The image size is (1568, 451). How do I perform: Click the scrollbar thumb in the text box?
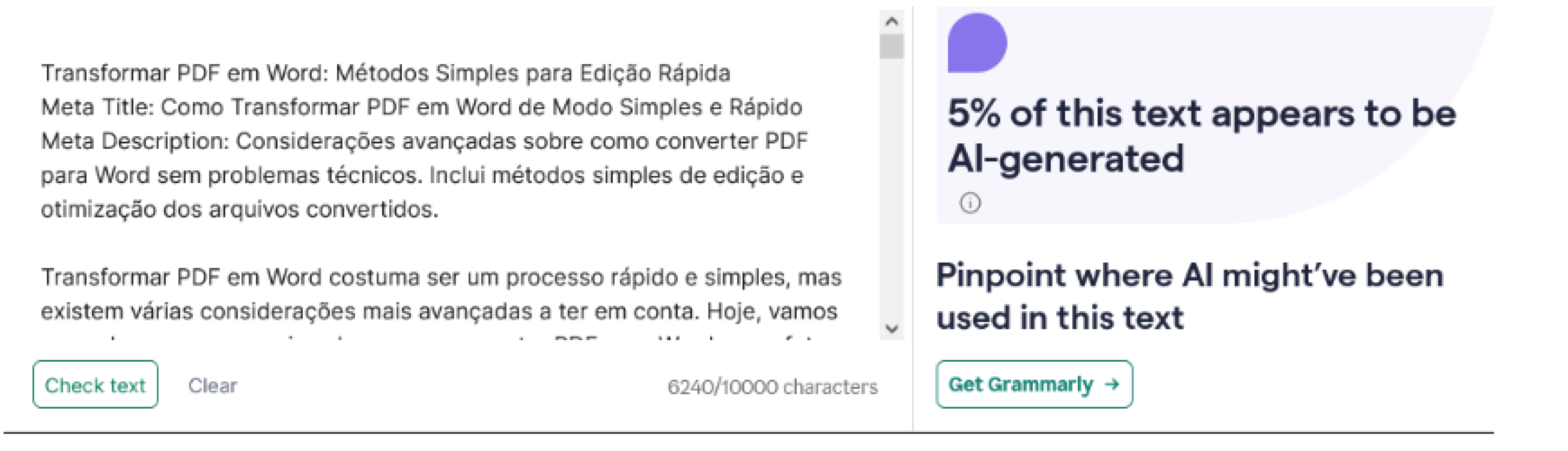click(891, 46)
